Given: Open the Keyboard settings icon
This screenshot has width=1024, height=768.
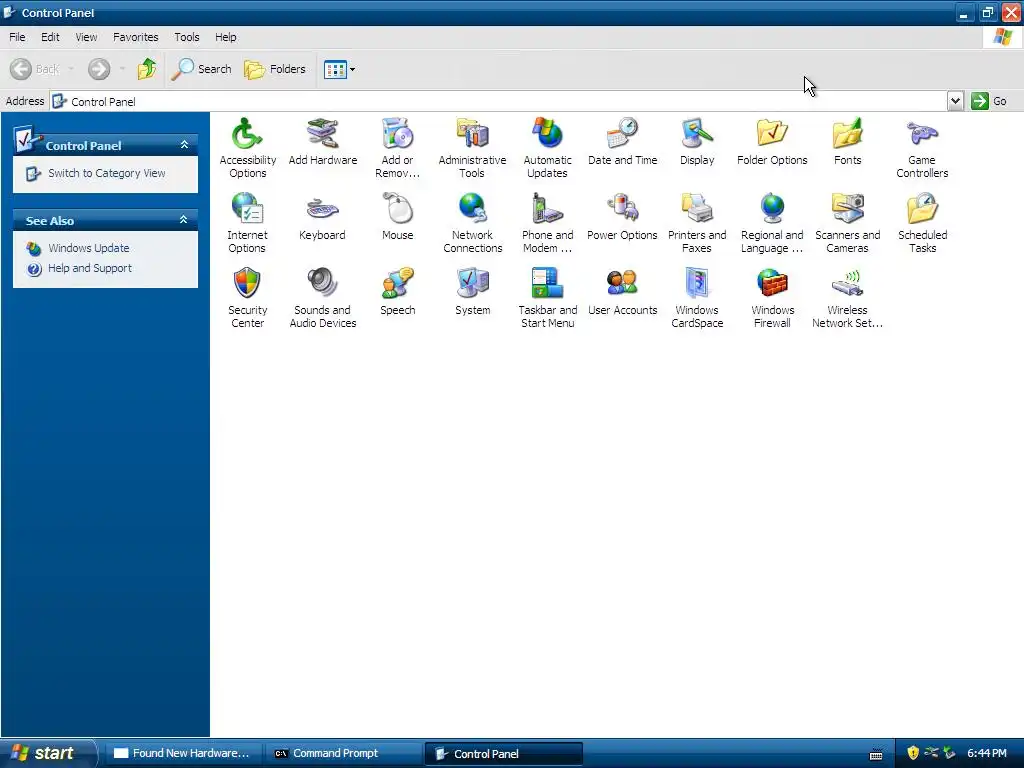Looking at the screenshot, I should pyautogui.click(x=323, y=209).
